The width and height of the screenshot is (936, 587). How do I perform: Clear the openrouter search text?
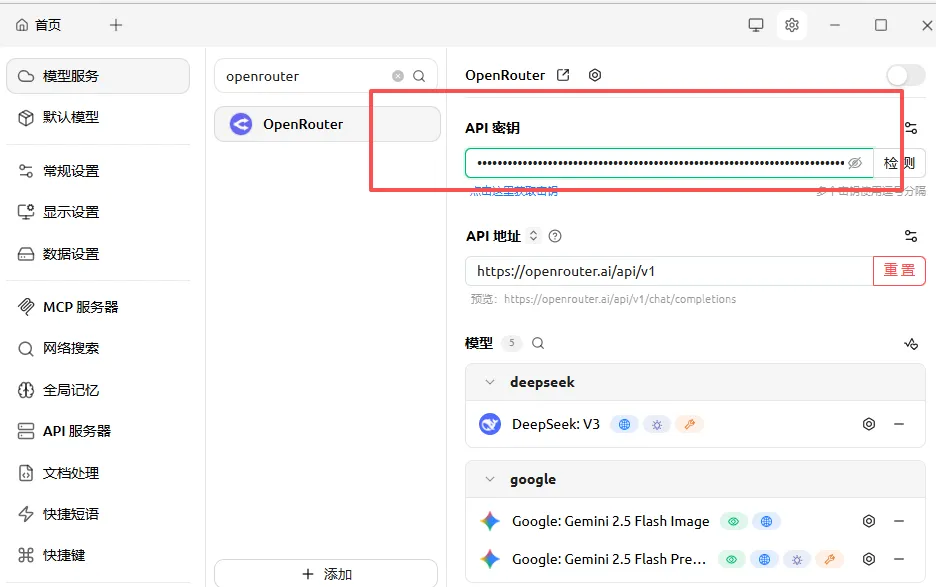[x=398, y=76]
